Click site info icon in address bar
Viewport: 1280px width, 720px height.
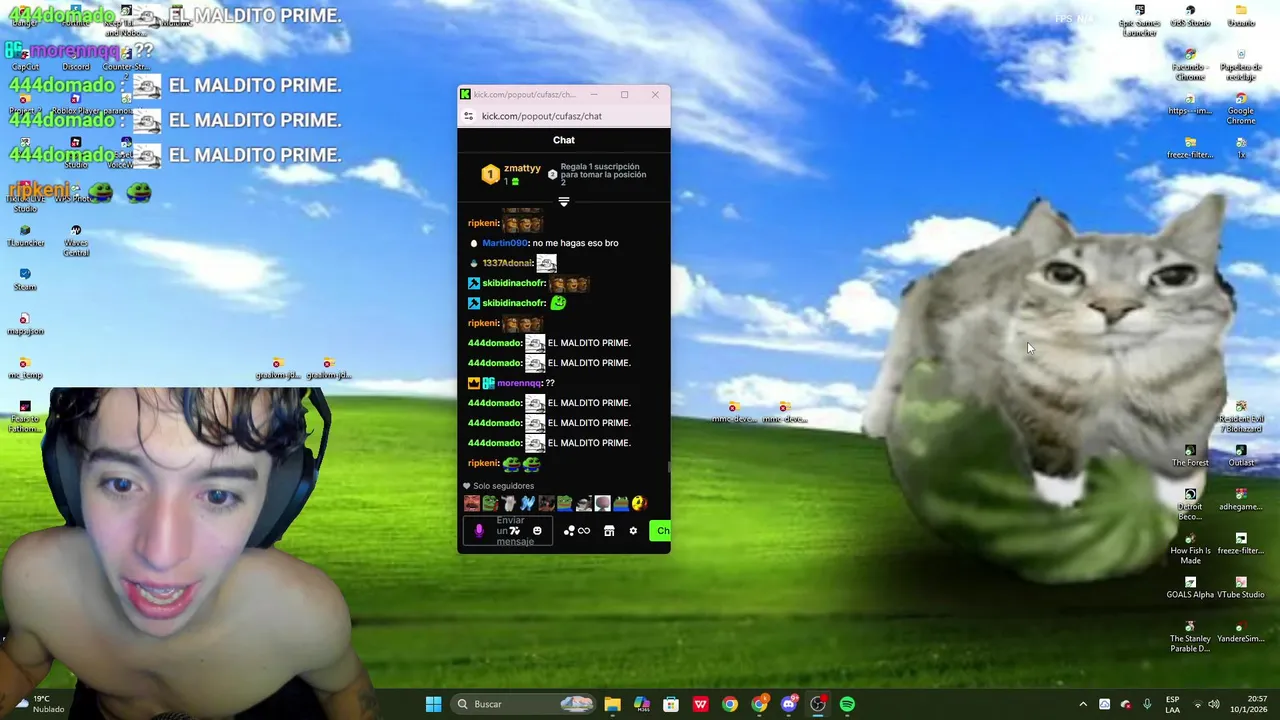pyautogui.click(x=468, y=116)
